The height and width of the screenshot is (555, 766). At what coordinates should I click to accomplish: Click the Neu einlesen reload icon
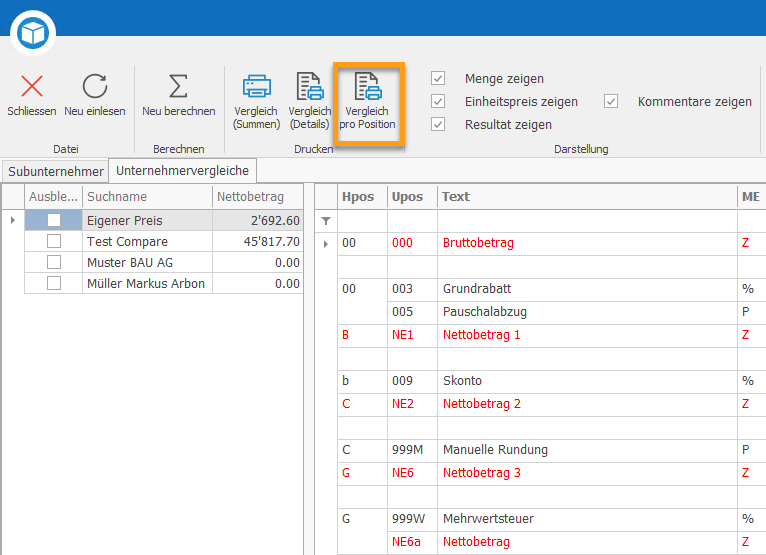tap(95, 86)
